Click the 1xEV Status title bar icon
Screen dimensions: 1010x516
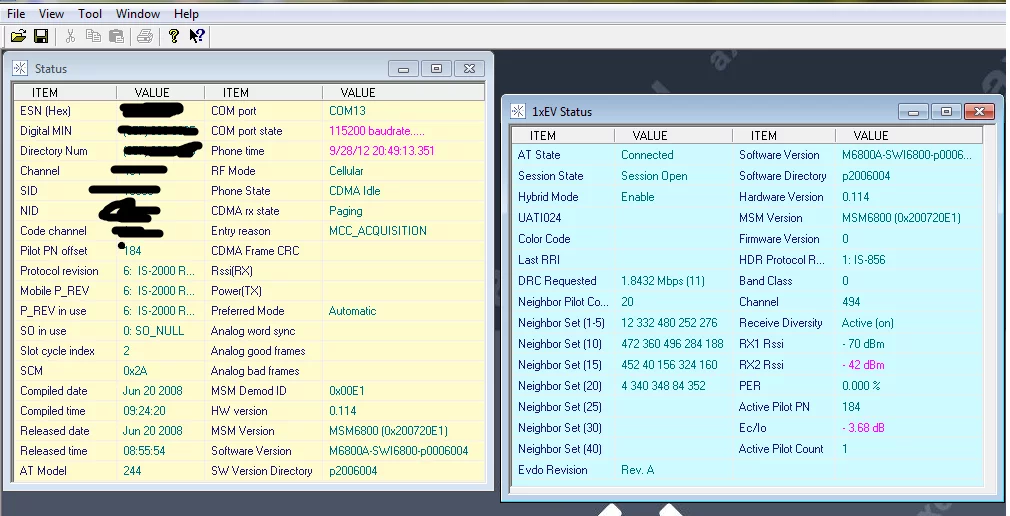click(518, 112)
